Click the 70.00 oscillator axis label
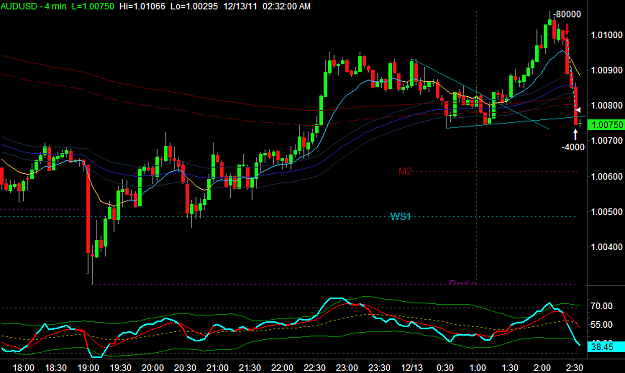This screenshot has height=373, width=625. click(601, 306)
